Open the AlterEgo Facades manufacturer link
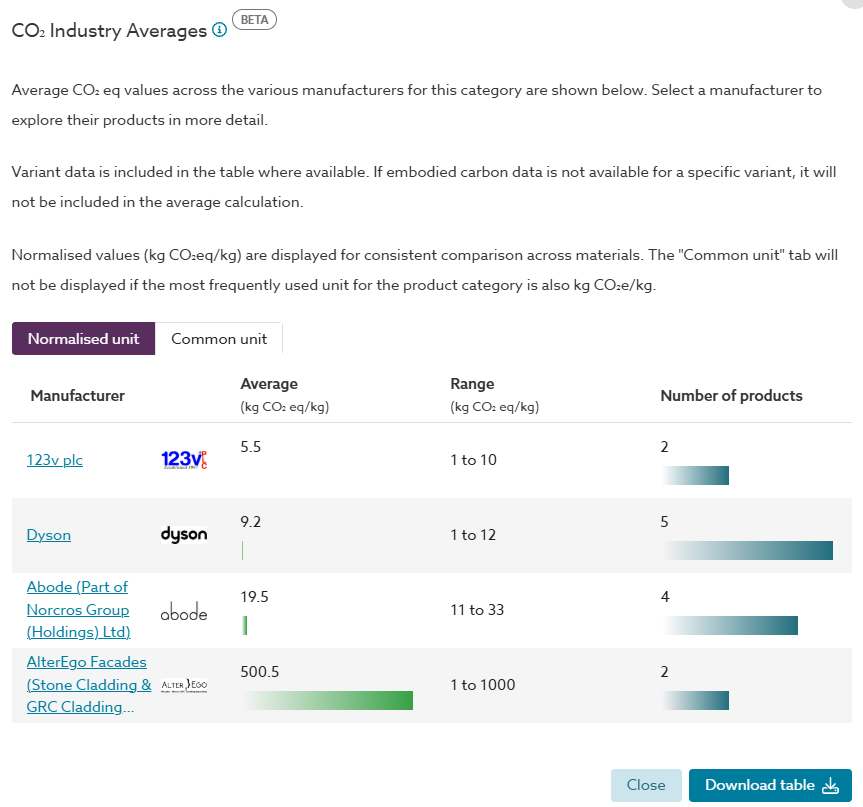Image resolution: width=863 pixels, height=807 pixels. tap(88, 685)
